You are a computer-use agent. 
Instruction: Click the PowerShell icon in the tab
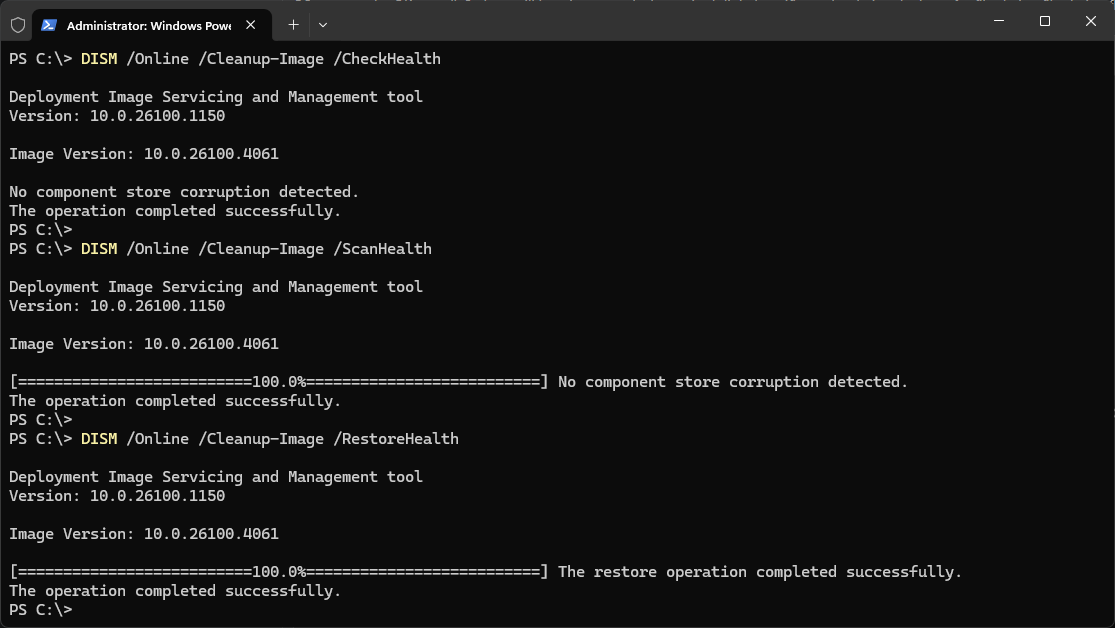click(49, 25)
